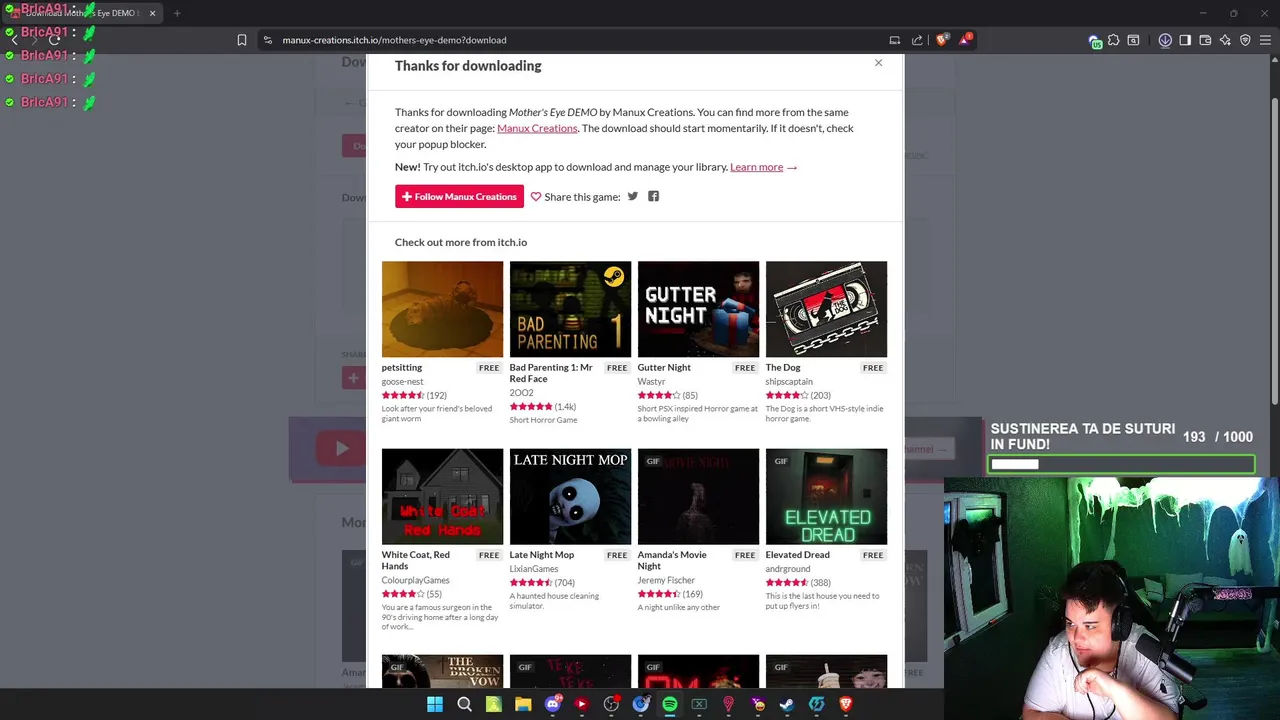1280x720 pixels.
Task: Open File Explorer from the taskbar
Action: (523, 704)
